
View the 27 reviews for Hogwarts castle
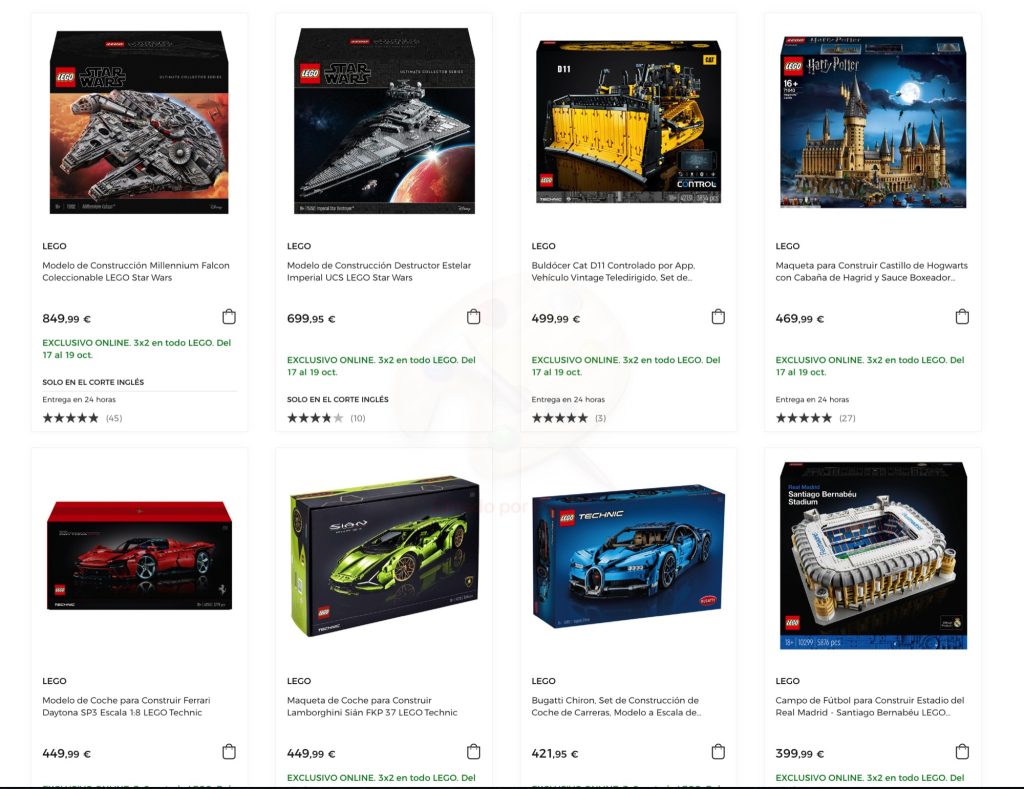[x=816, y=418]
